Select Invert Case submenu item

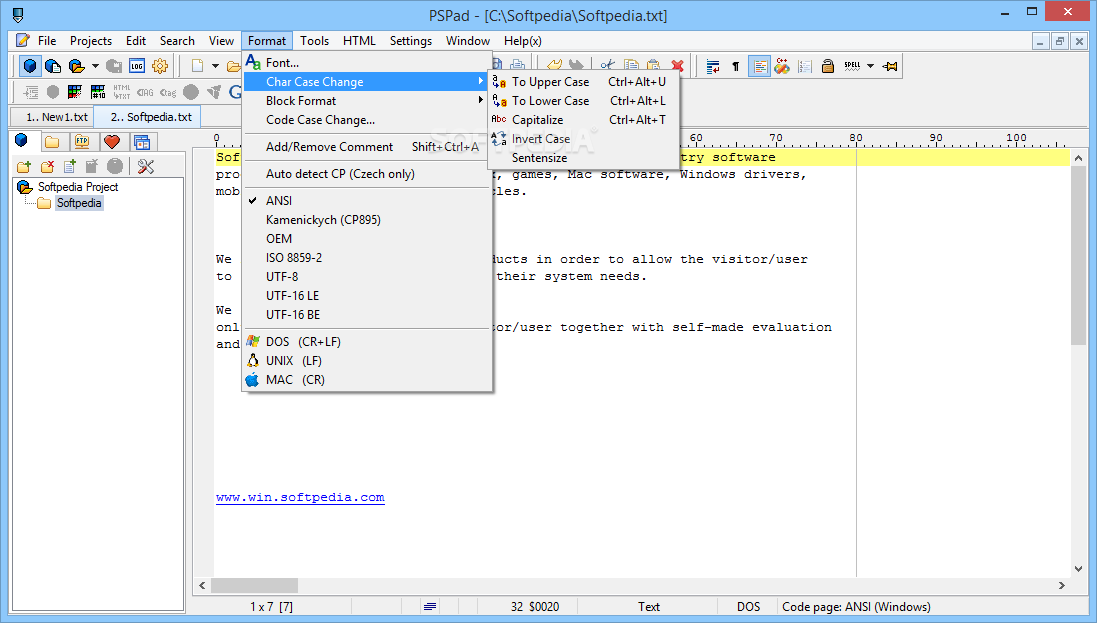[x=583, y=139]
